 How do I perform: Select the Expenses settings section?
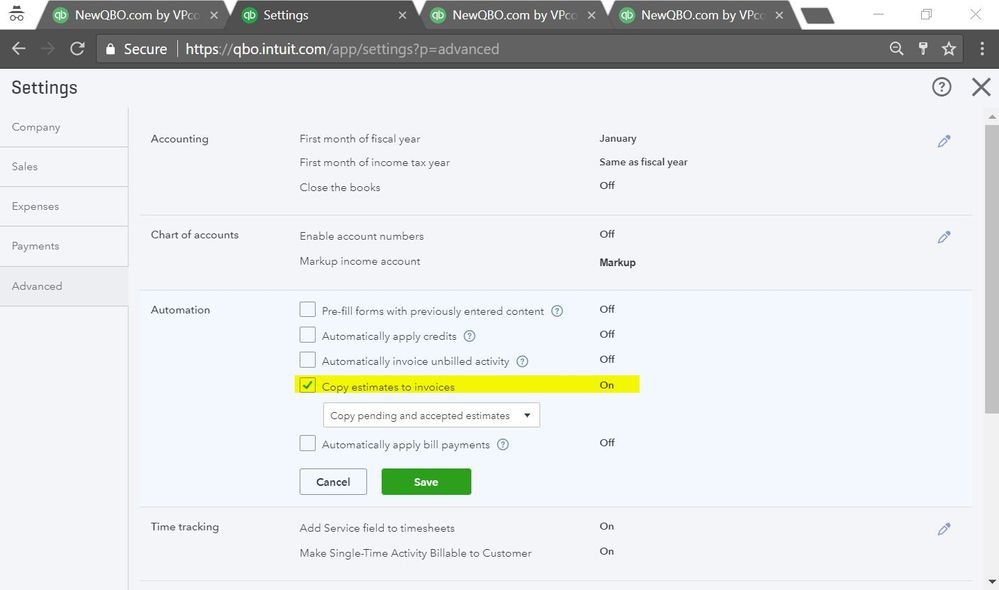click(35, 206)
